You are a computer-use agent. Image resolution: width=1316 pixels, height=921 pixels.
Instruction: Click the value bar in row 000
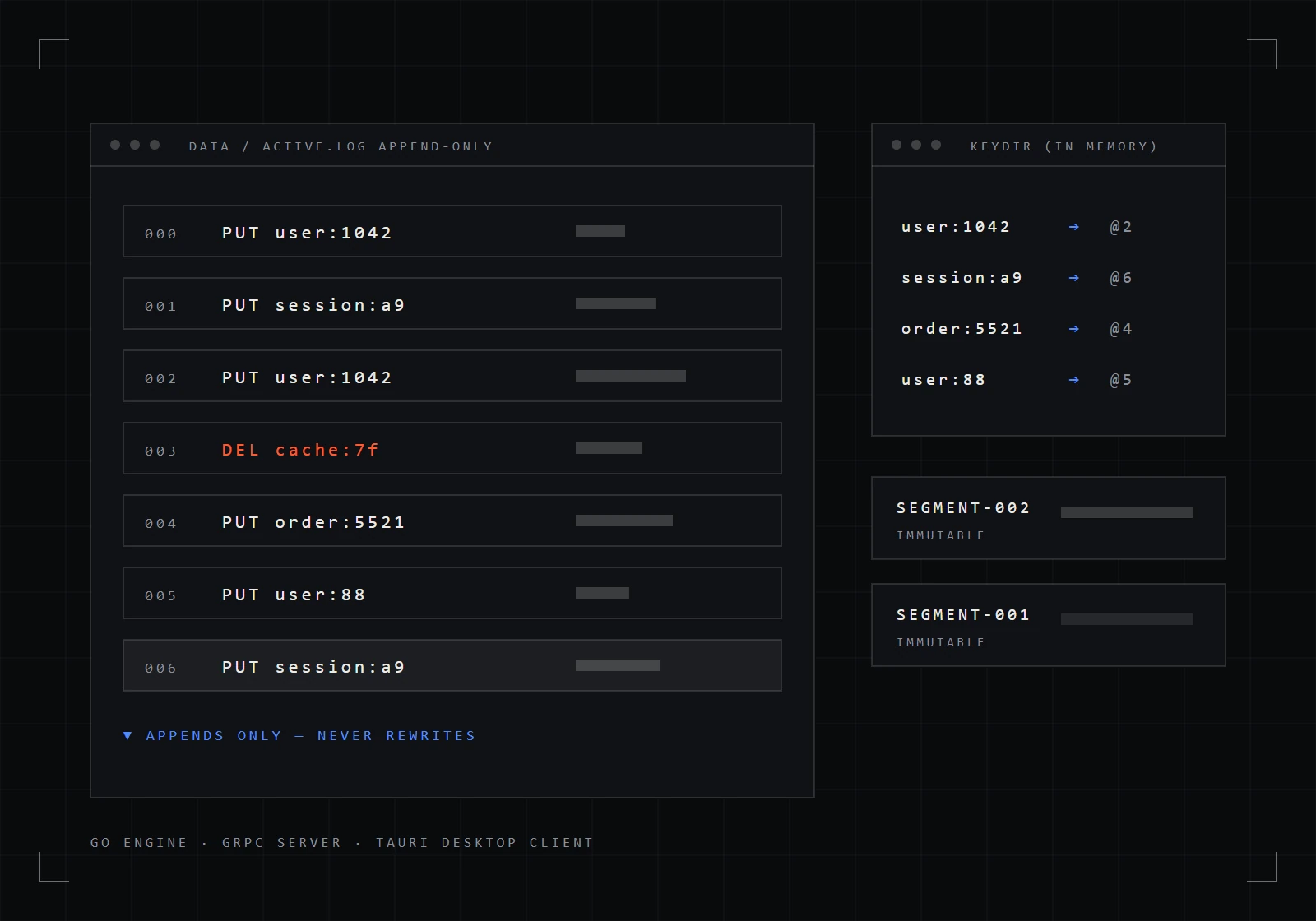click(600, 231)
